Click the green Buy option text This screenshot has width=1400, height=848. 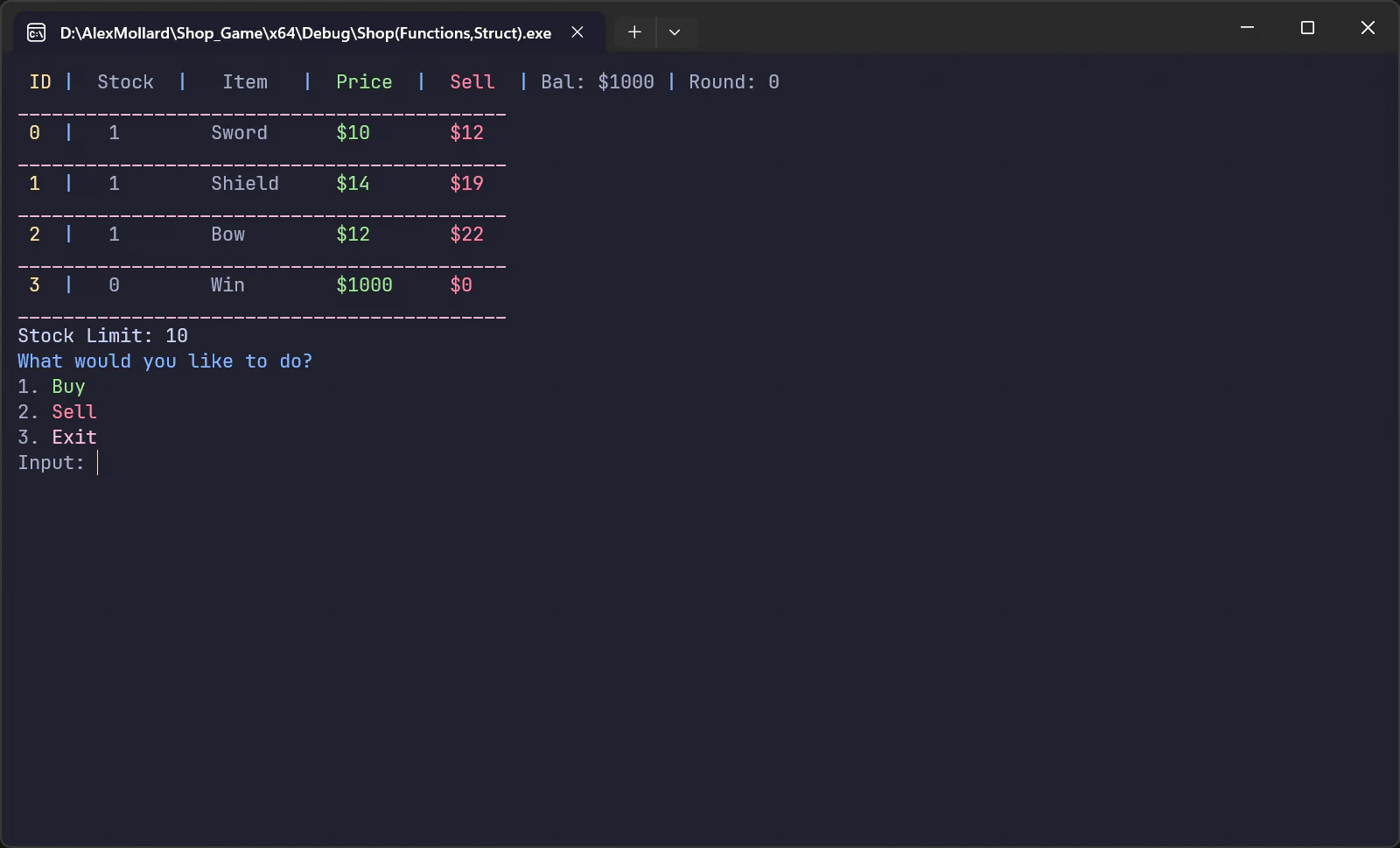tap(68, 387)
